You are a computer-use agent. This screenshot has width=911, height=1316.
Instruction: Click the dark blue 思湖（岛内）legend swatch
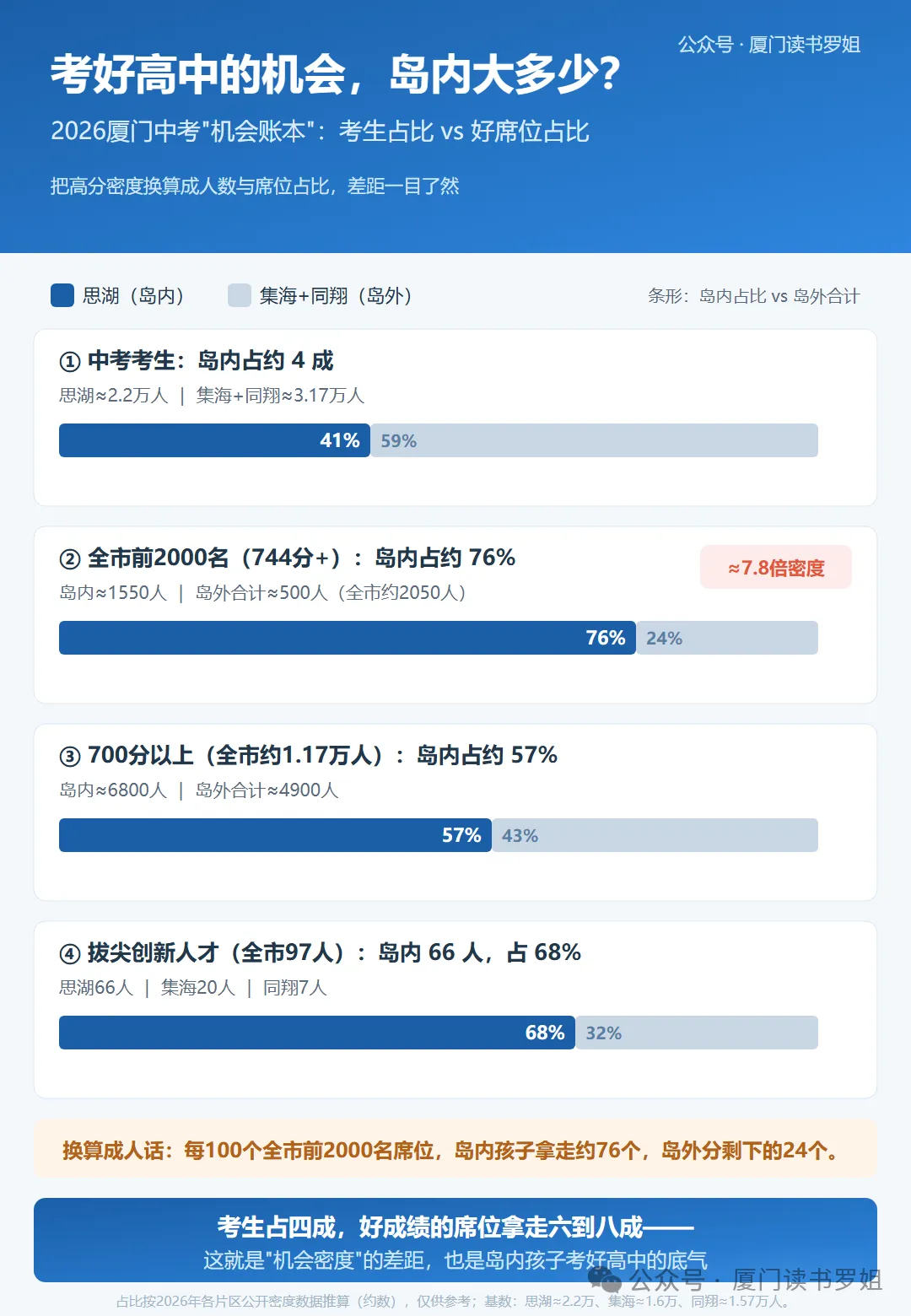(x=62, y=295)
